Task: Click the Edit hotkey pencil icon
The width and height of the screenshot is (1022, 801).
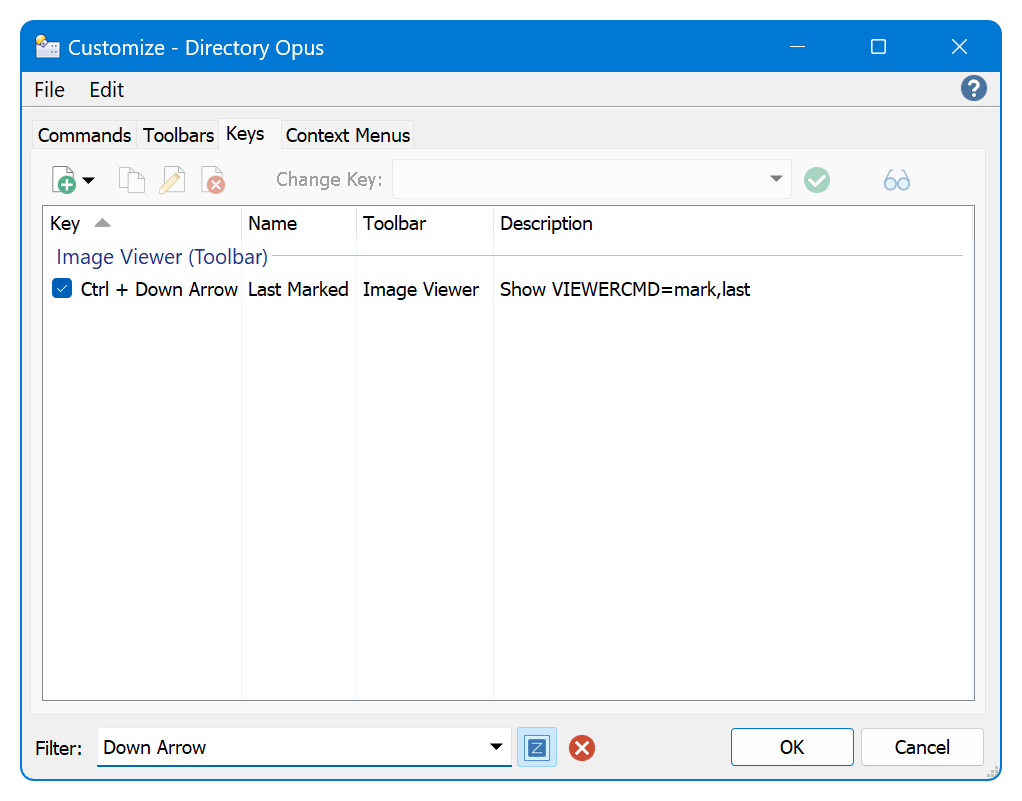Action: pyautogui.click(x=172, y=180)
